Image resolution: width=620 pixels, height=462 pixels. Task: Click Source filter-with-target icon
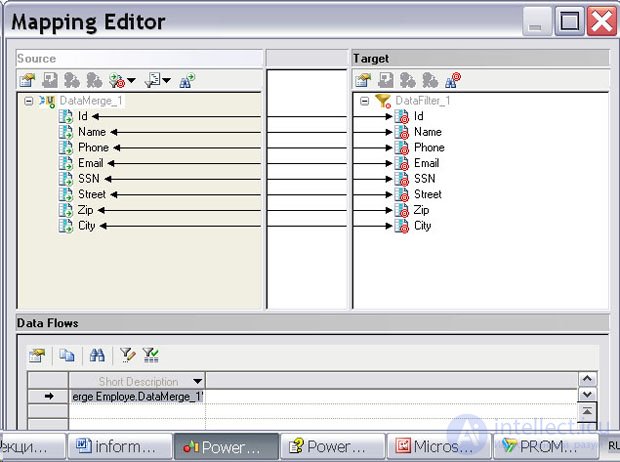point(117,80)
